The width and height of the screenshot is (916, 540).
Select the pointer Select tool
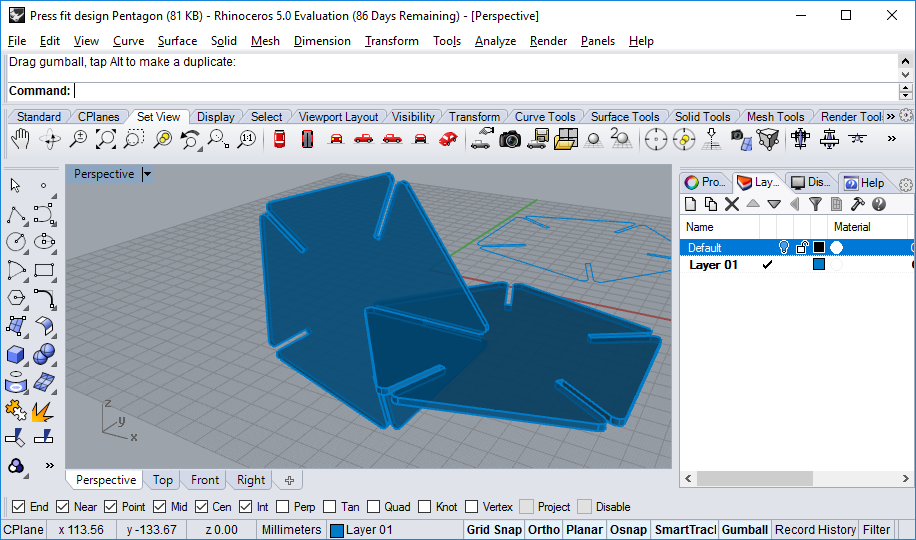click(x=15, y=186)
